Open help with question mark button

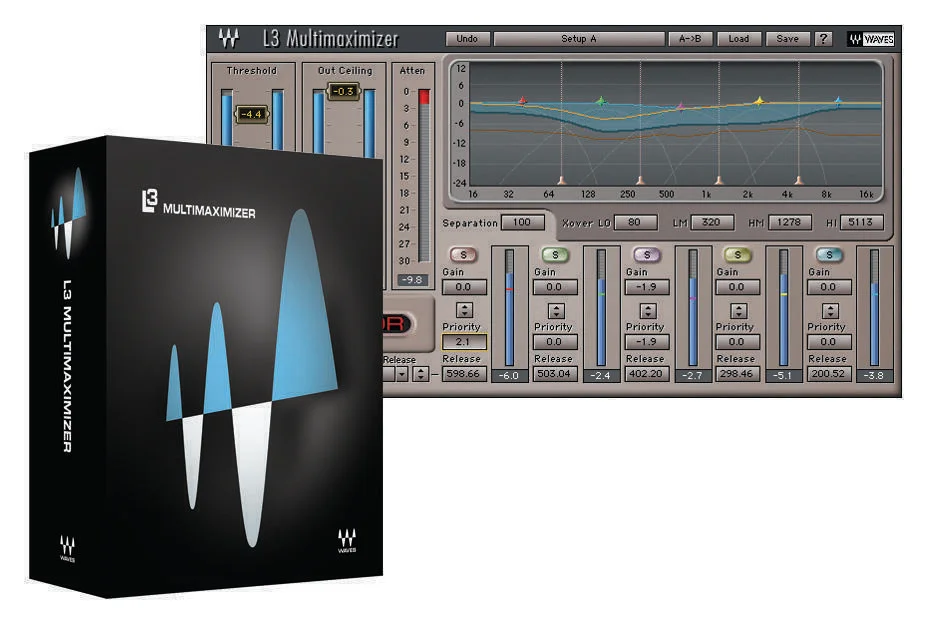pyautogui.click(x=824, y=39)
